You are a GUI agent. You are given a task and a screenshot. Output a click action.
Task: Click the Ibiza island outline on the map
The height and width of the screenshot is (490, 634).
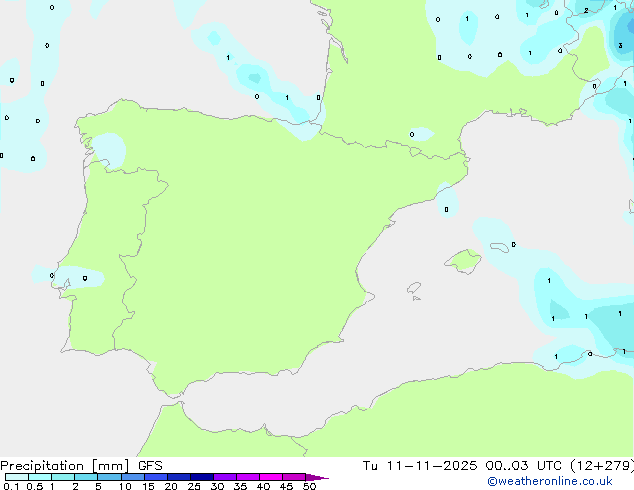[414, 288]
